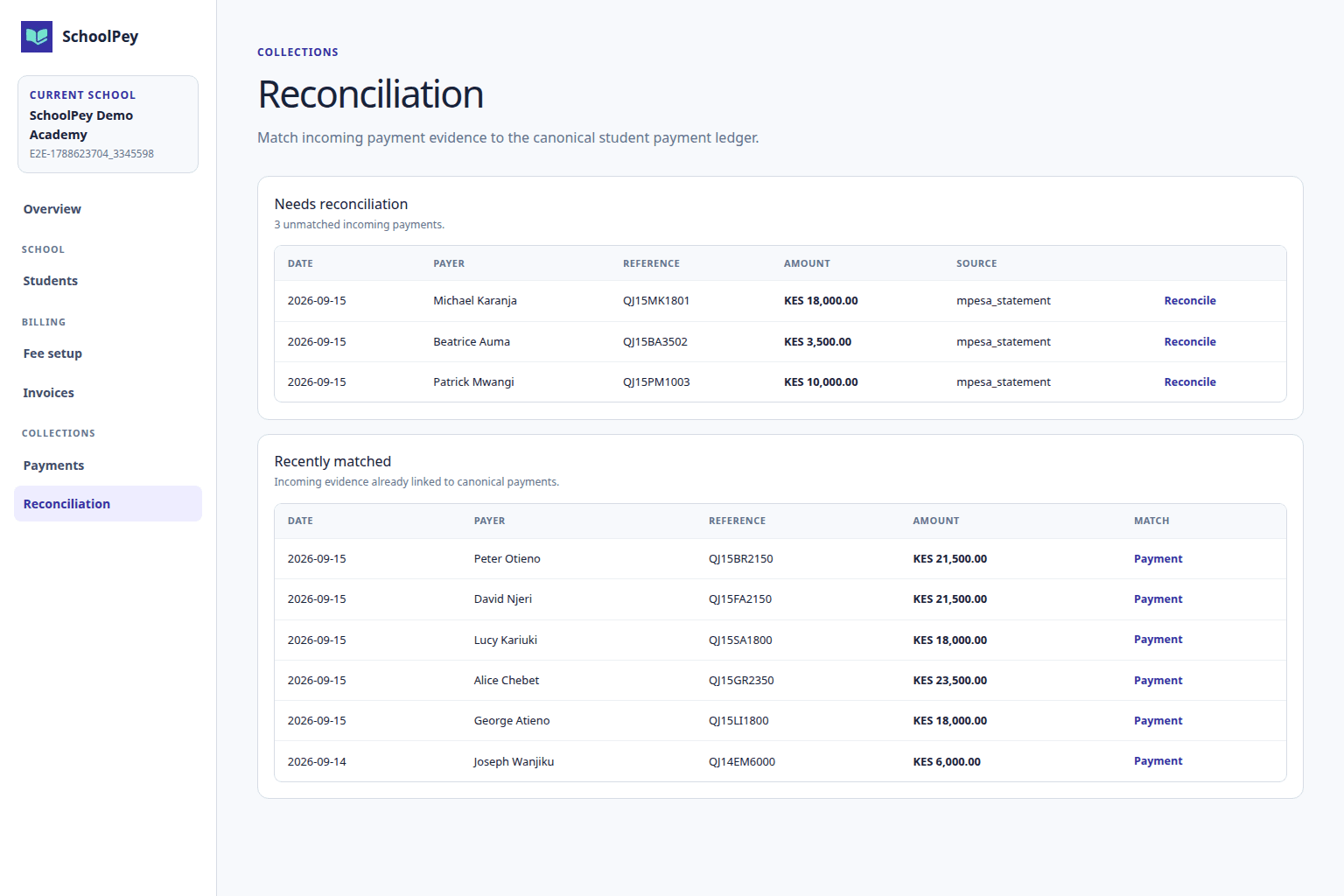Reconcile Michael Karanja's payment
1344x896 pixels.
[1190, 301]
